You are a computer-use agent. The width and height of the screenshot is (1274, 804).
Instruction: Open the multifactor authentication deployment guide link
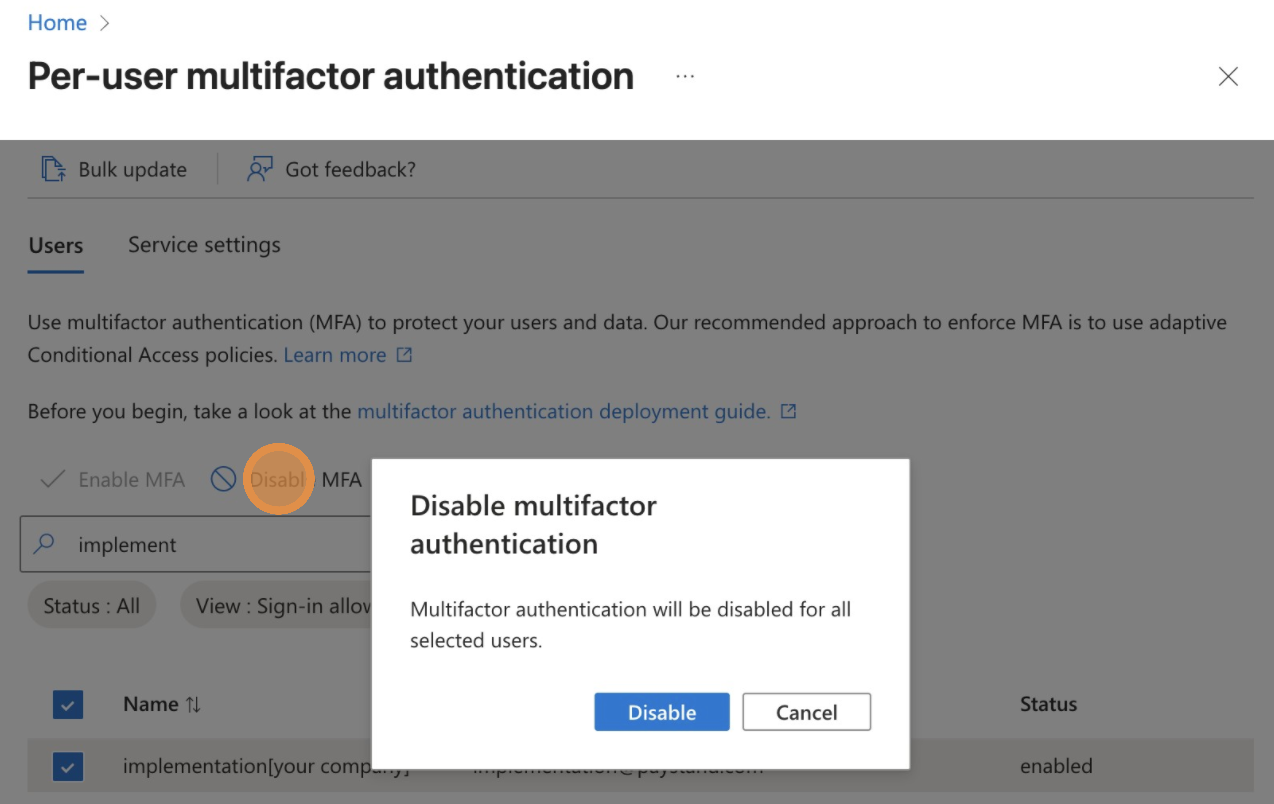563,411
